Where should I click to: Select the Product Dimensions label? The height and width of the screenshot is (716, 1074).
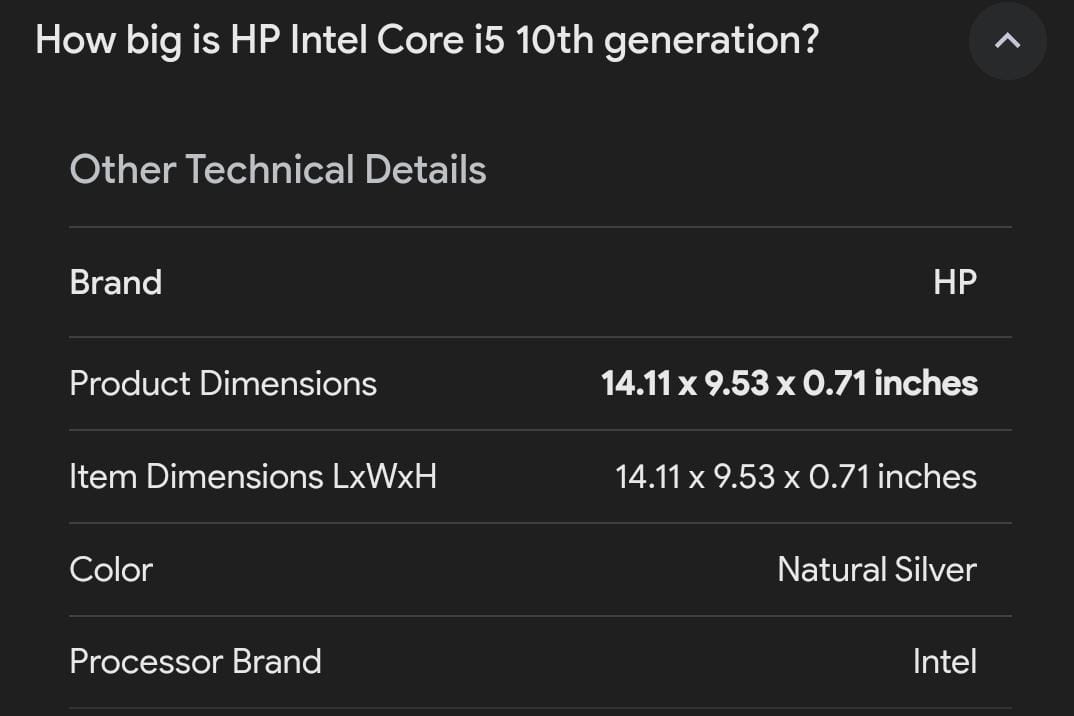tap(223, 384)
